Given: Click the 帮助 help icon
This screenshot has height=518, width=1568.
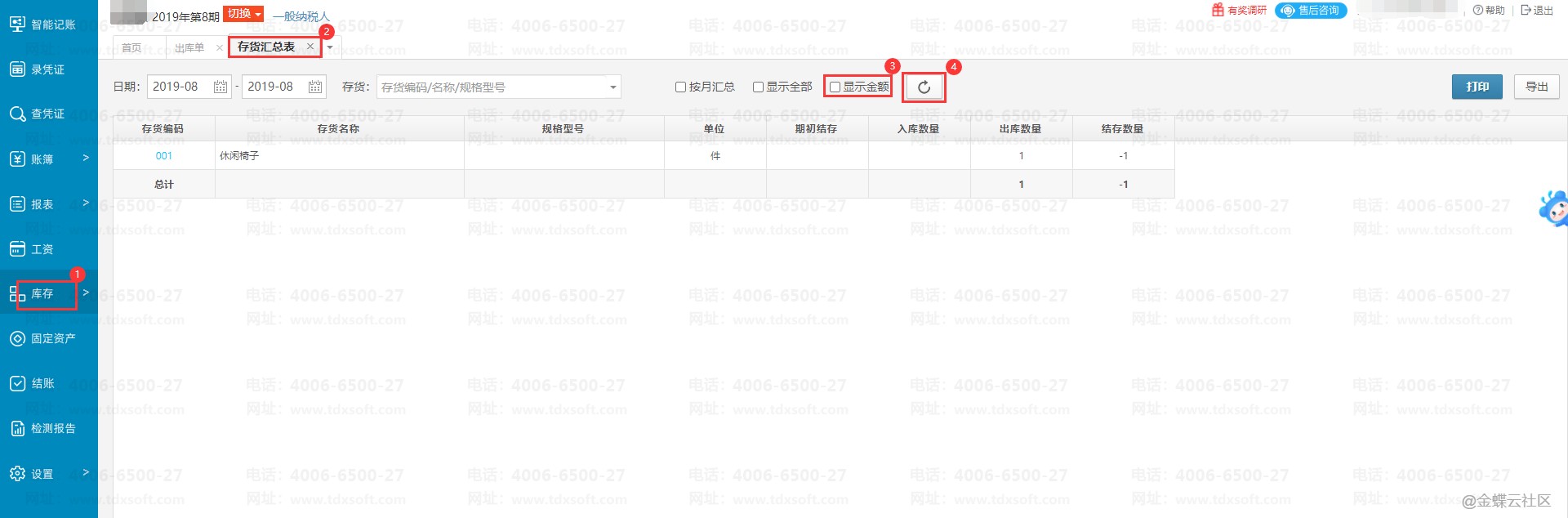Looking at the screenshot, I should (1477, 10).
